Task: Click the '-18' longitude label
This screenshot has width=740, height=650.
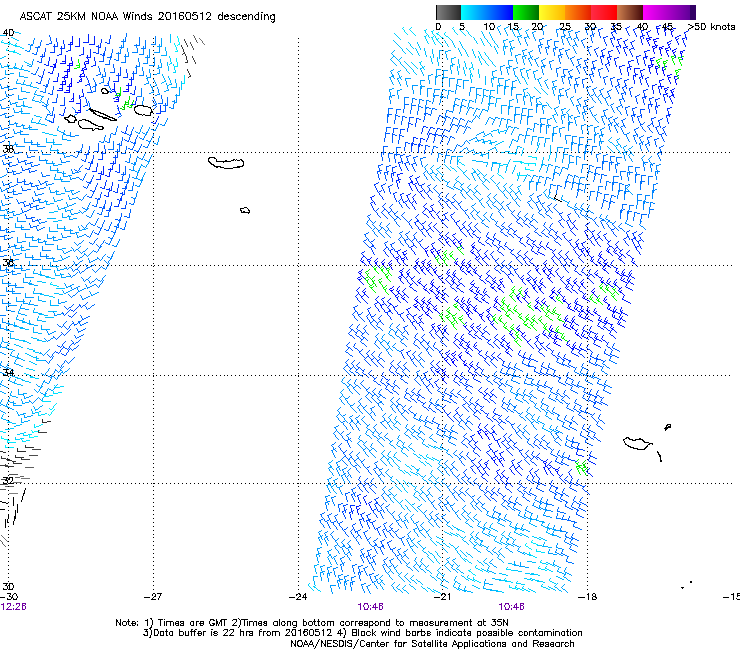Action: click(x=588, y=597)
